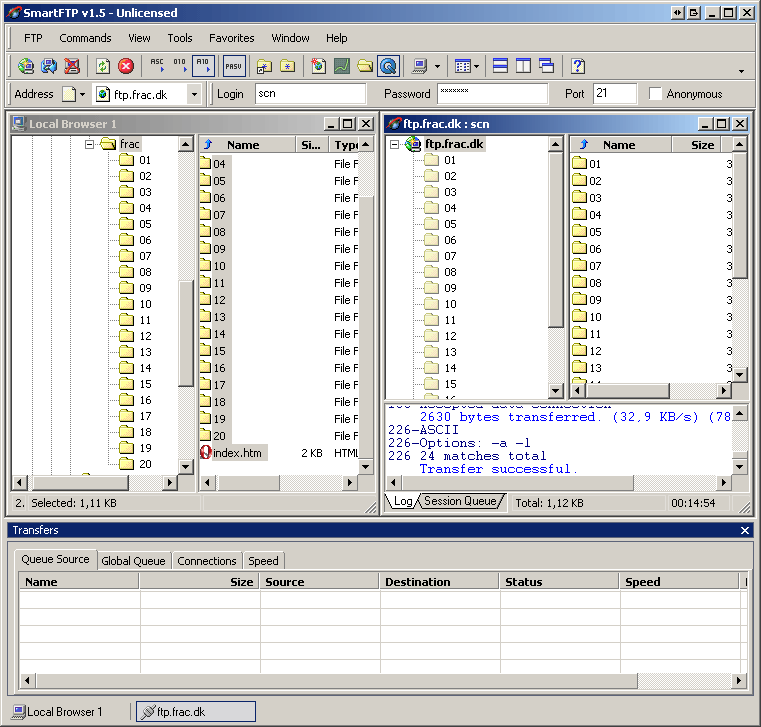
Task: Switch to the Connections tab
Action: [207, 561]
